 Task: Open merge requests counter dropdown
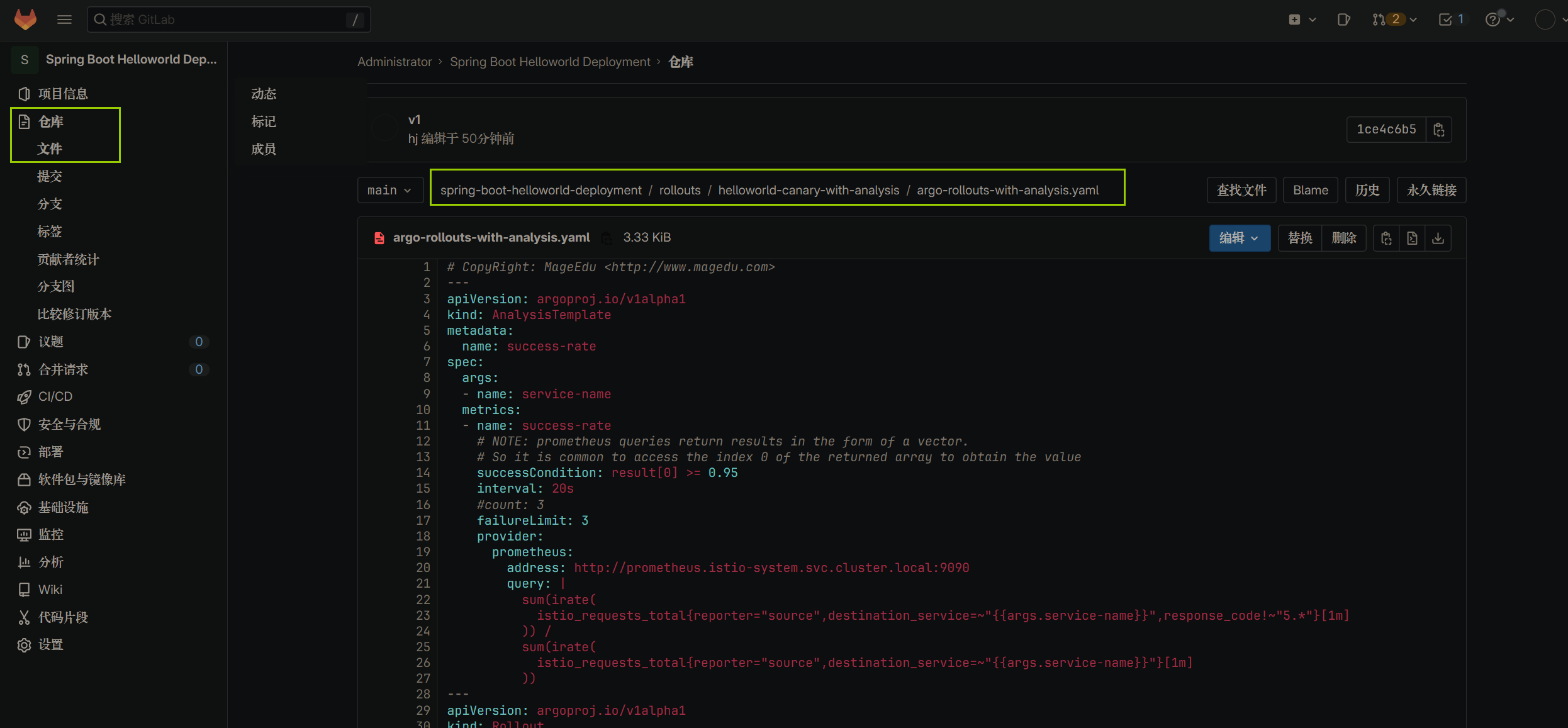tap(1395, 20)
